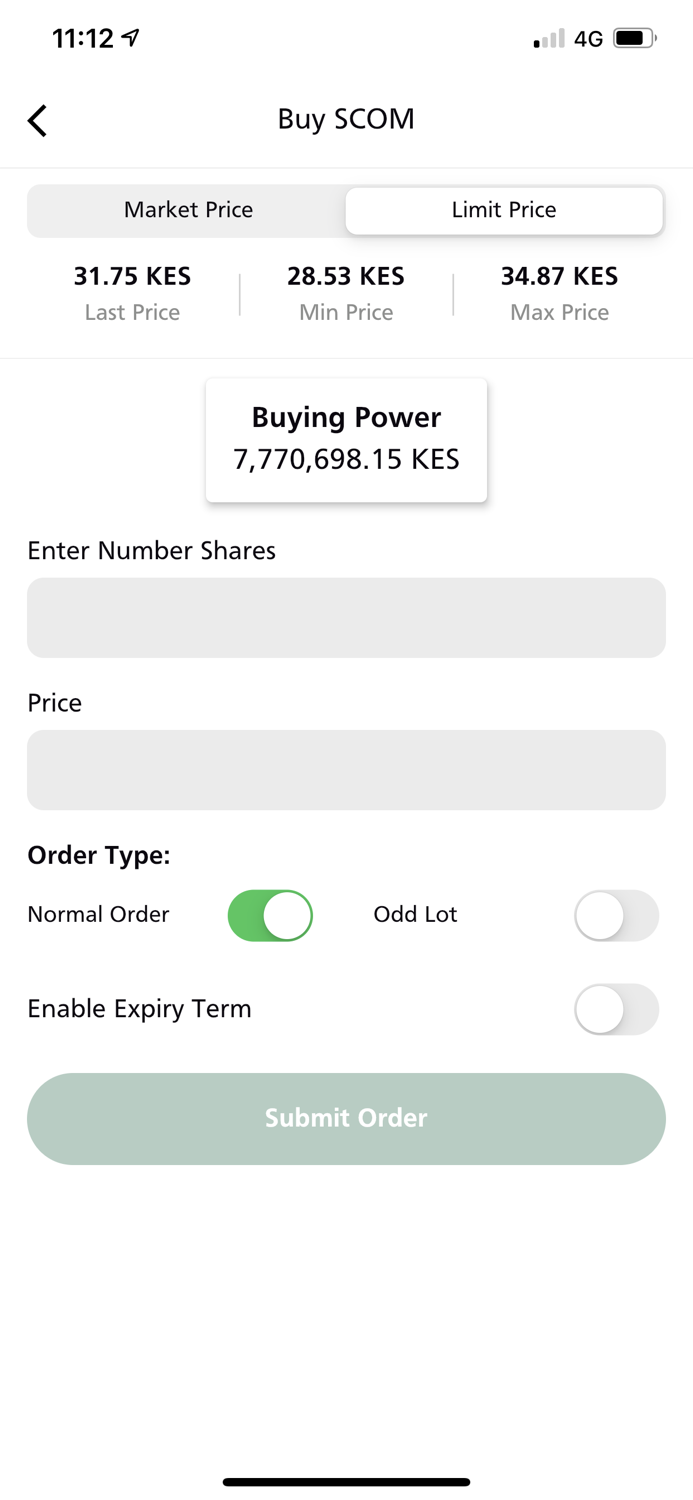This screenshot has height=1500, width=693.
Task: Click the Price input field
Action: (x=346, y=770)
